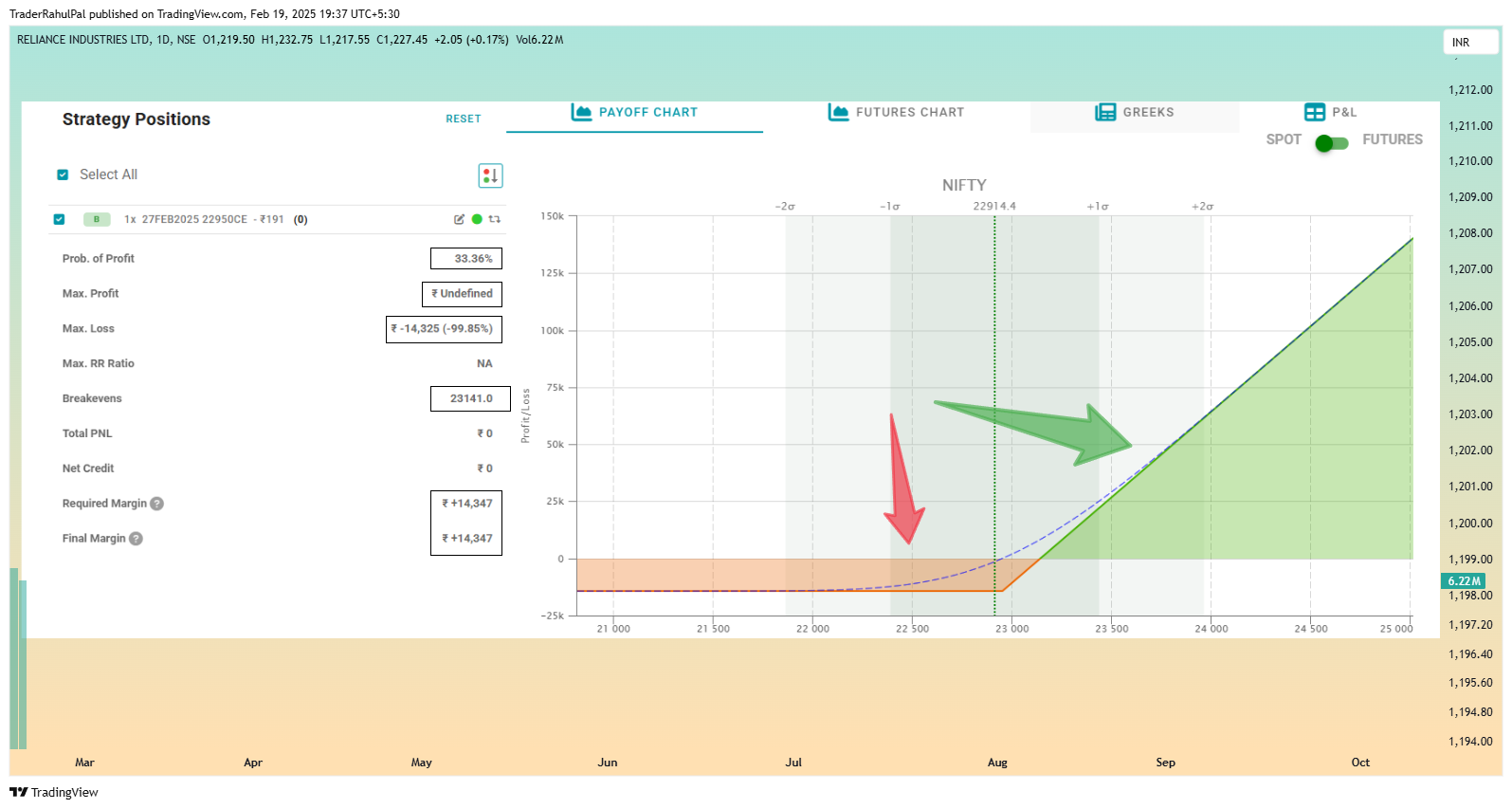Click the Final Margin value ₹ +14,347
The width and height of the screenshot is (1512, 809).
click(x=467, y=539)
